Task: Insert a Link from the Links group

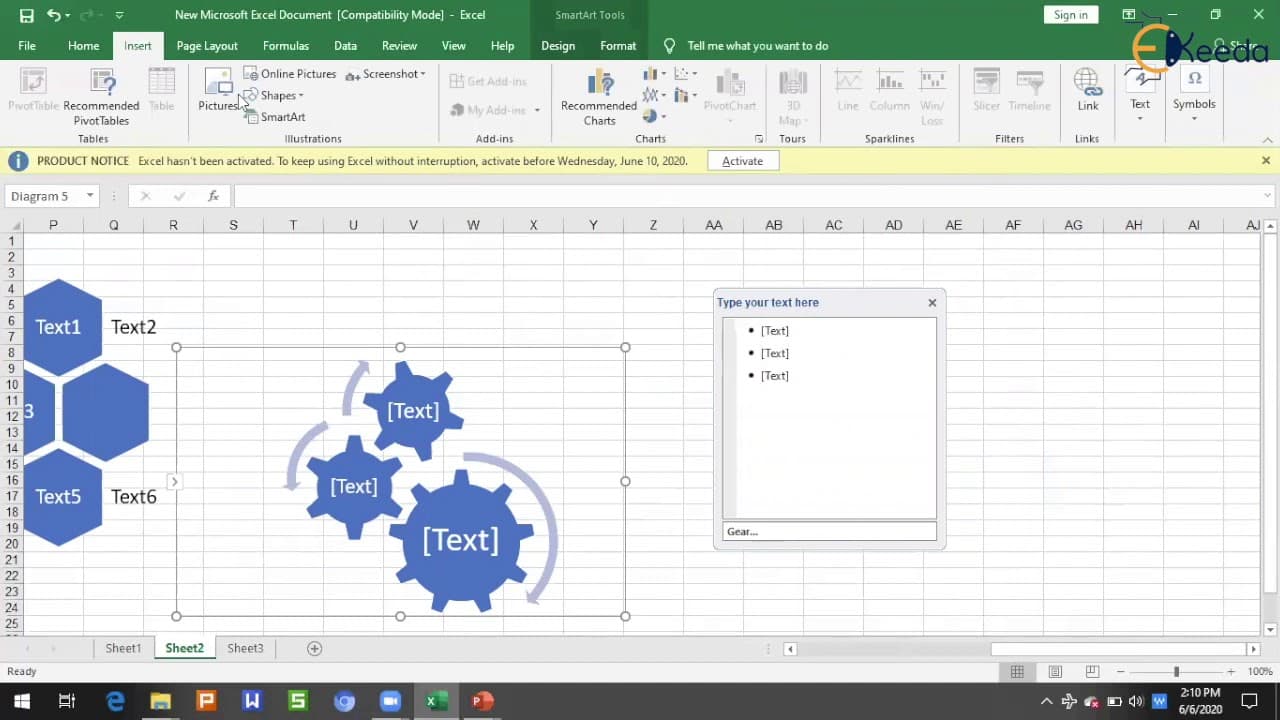Action: tap(1088, 90)
